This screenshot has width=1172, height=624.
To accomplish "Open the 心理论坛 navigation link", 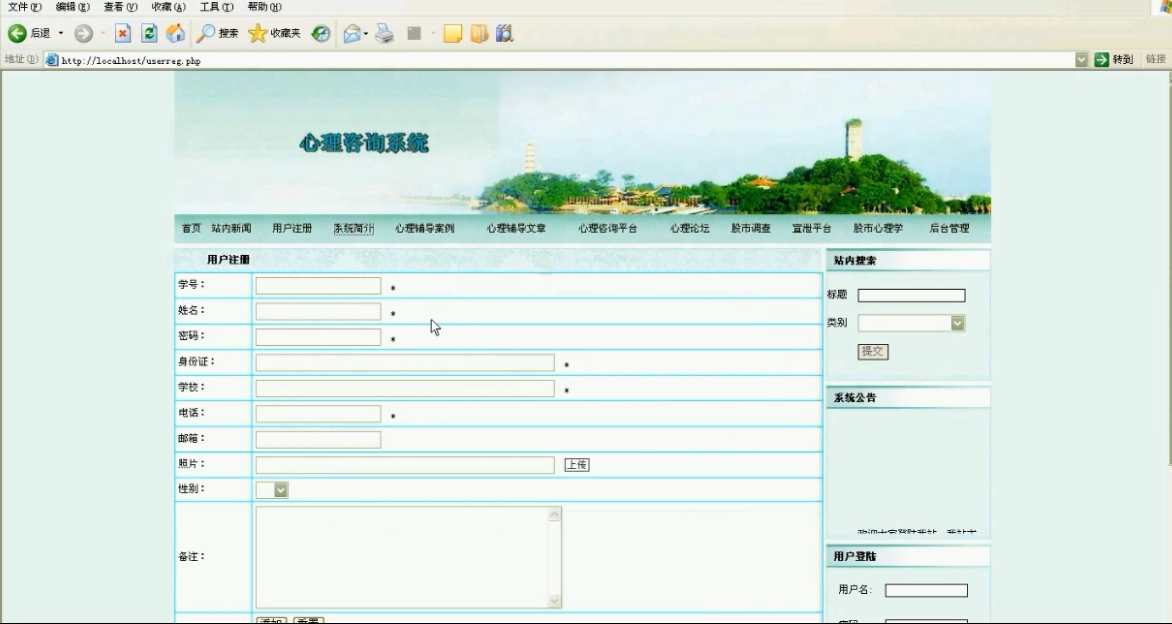I will [689, 228].
